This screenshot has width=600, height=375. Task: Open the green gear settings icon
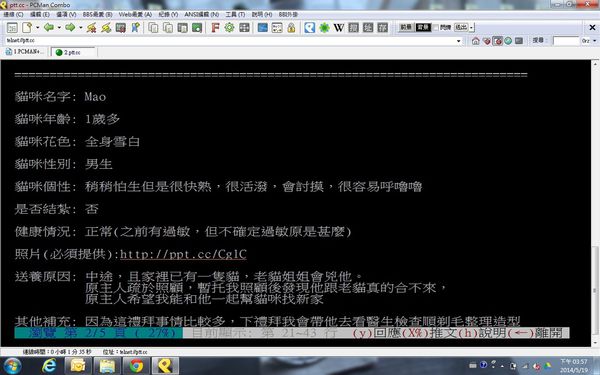coord(229,28)
